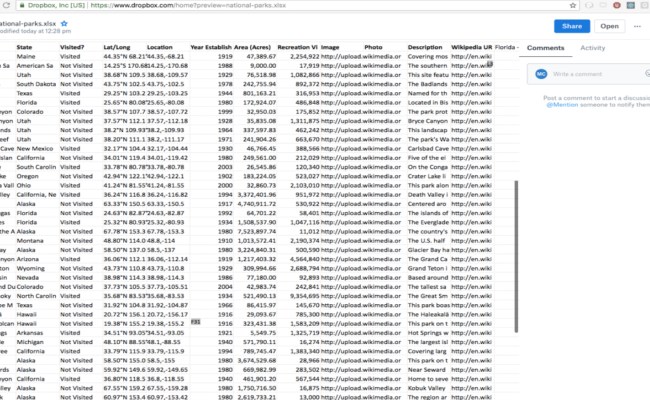Click the Share button
Image resolution: width=650 pixels, height=400 pixels.
point(572,26)
